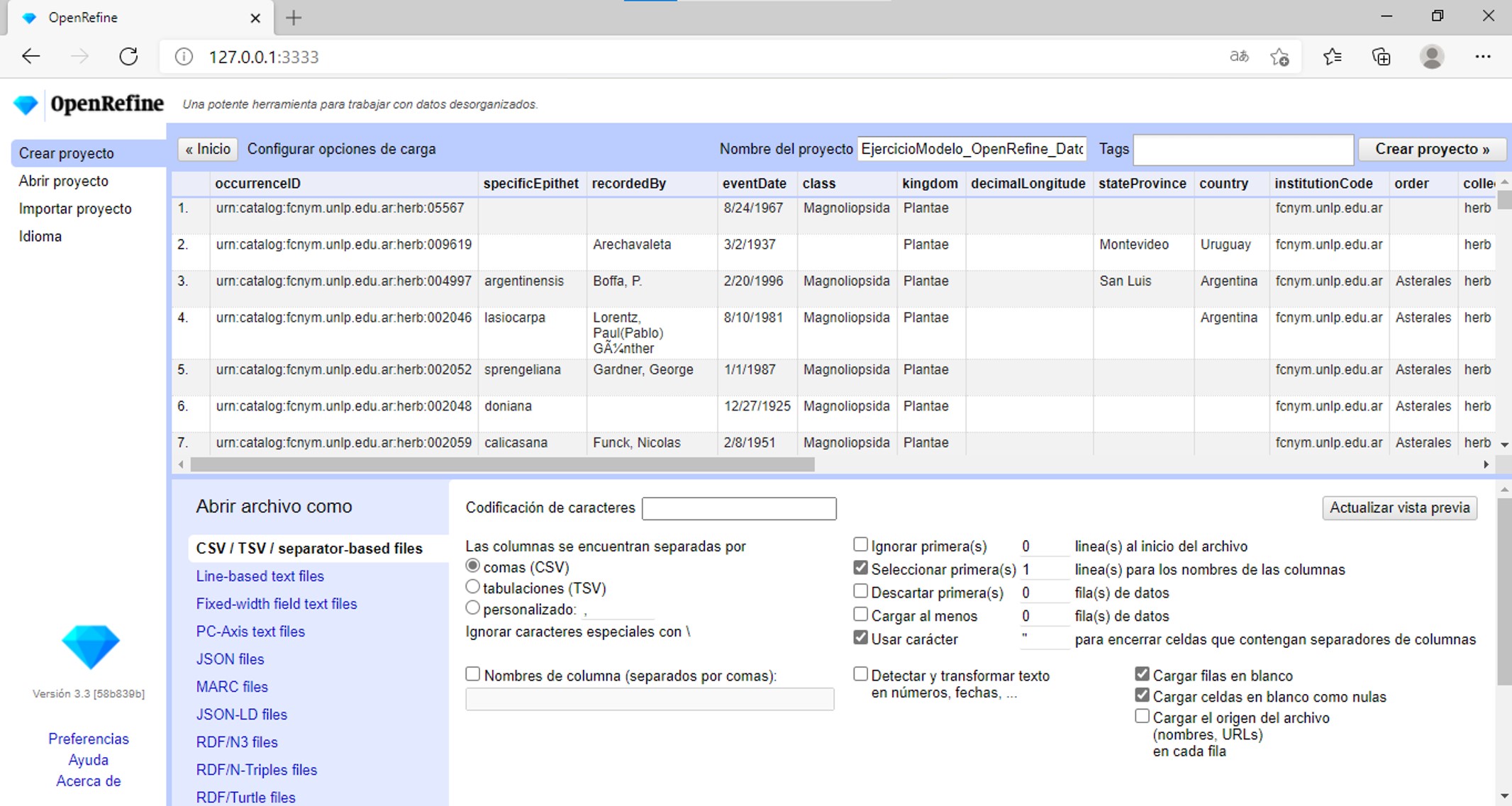Enable Detectar y transformar texto checkbox
The image size is (1512, 806).
[x=860, y=674]
